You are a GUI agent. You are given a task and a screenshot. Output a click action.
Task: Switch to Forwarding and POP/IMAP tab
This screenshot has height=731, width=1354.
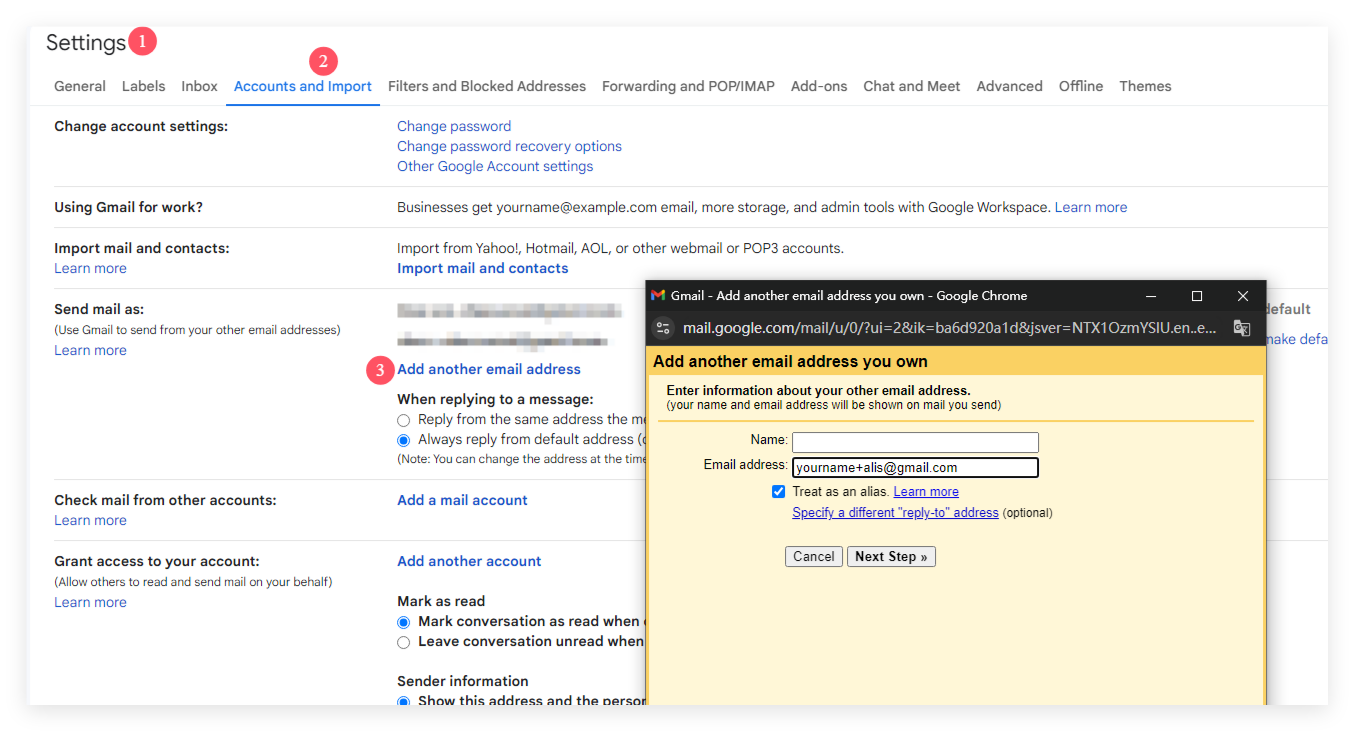pyautogui.click(x=688, y=86)
